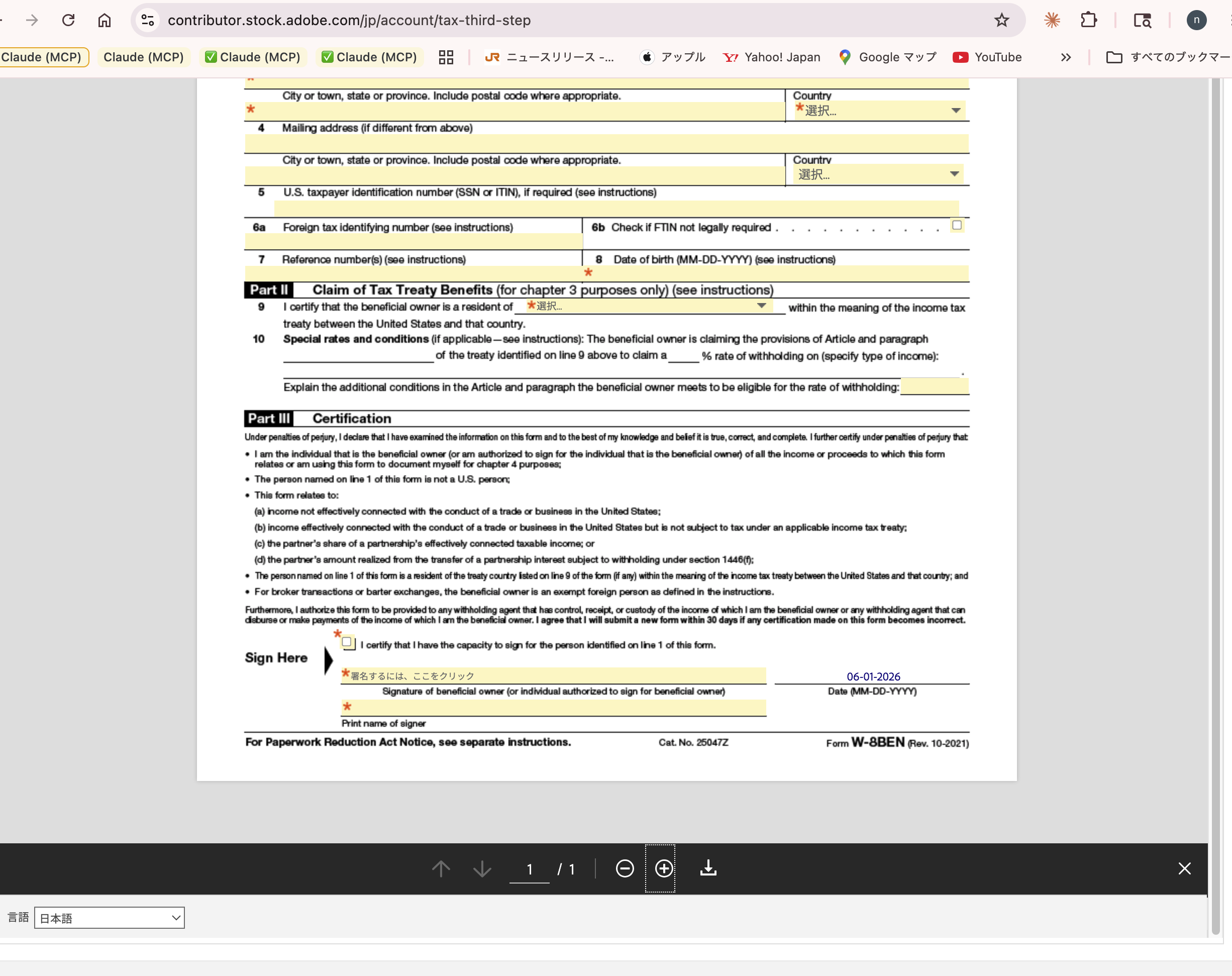Open the profile avatar menu
The height and width of the screenshot is (976, 1232).
[x=1196, y=21]
